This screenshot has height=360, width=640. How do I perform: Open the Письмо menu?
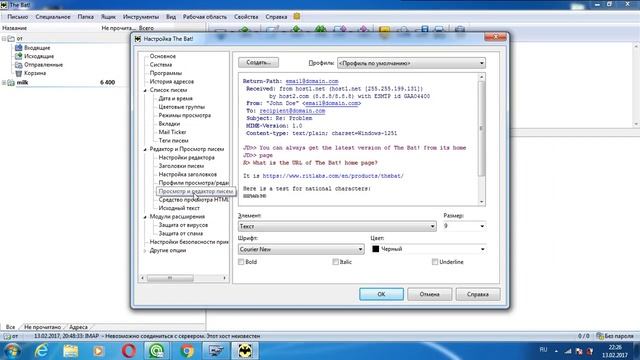coord(18,17)
